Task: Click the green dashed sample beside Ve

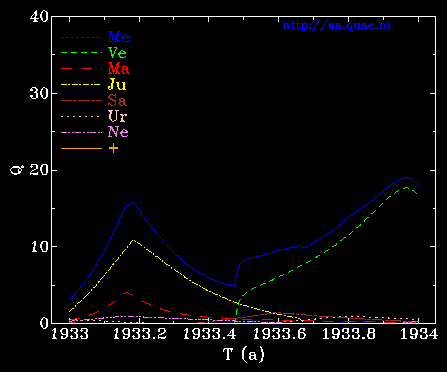Action: [x=81, y=53]
